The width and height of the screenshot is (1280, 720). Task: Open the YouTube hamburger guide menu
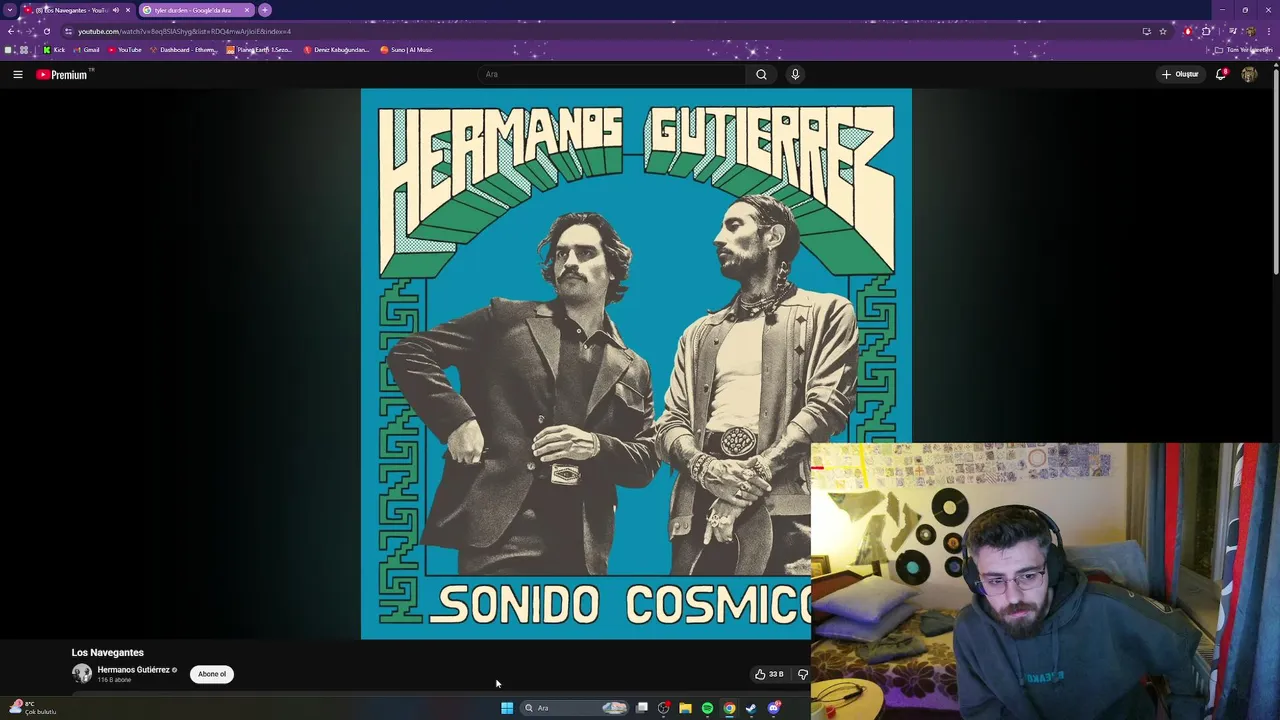pos(17,74)
